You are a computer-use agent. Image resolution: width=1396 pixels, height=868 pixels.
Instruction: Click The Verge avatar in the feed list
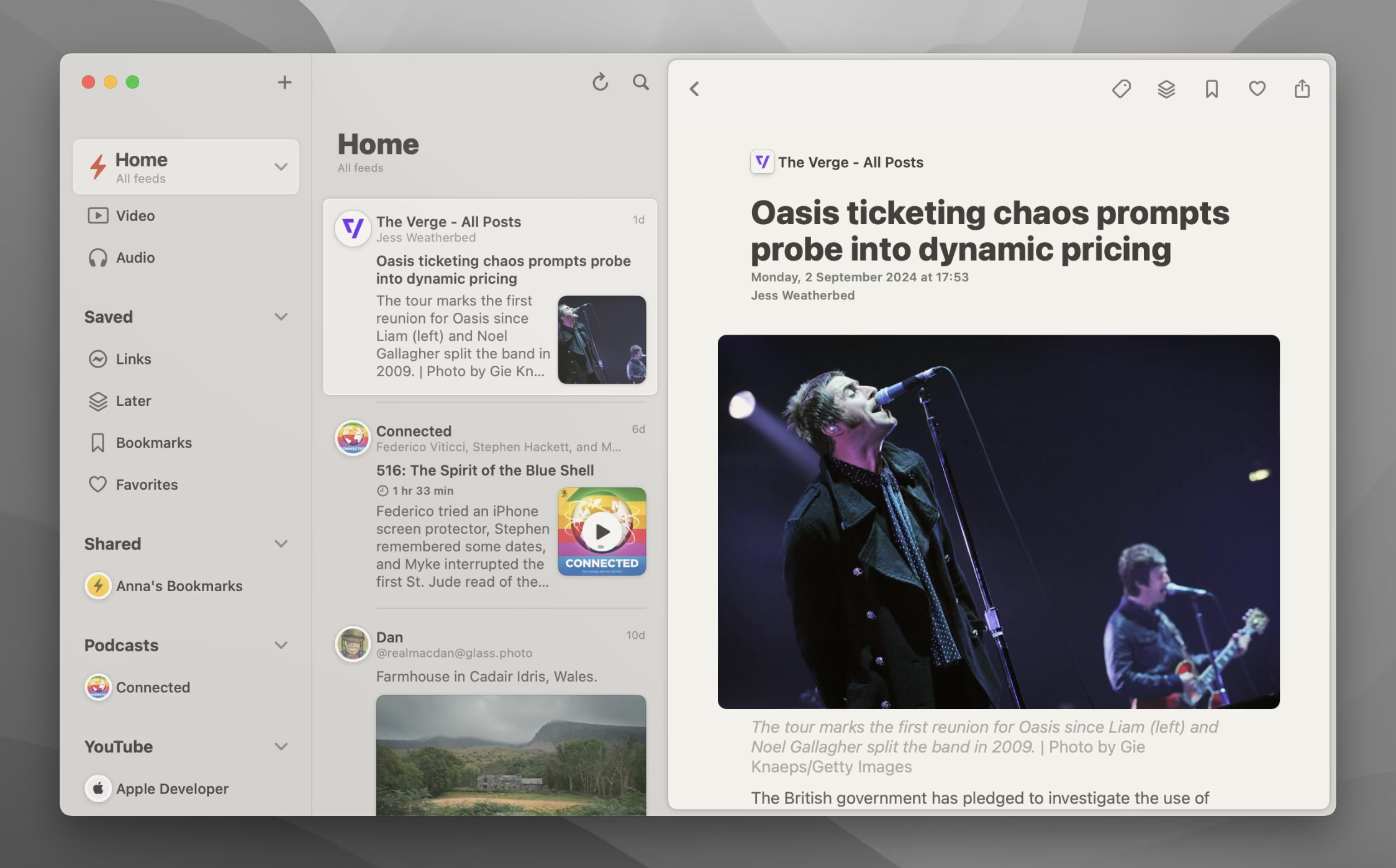353,228
